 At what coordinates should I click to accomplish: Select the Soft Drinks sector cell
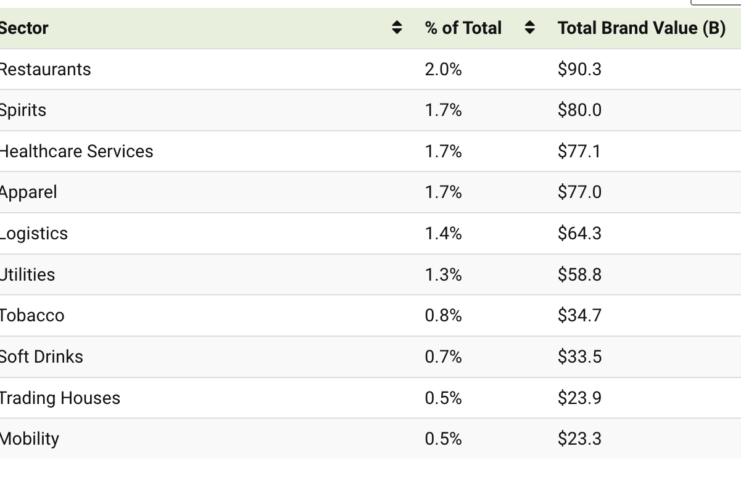click(x=41, y=356)
